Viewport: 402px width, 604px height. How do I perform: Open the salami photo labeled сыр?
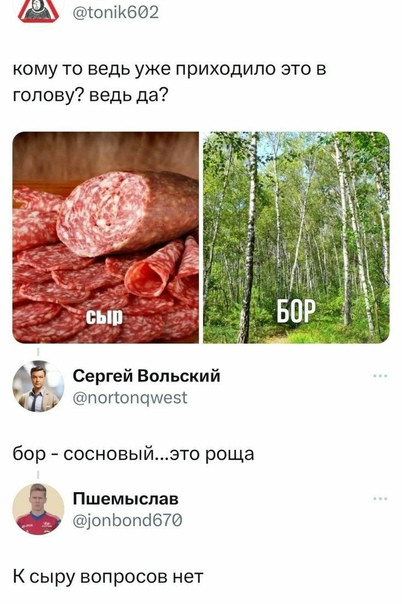coord(106,237)
